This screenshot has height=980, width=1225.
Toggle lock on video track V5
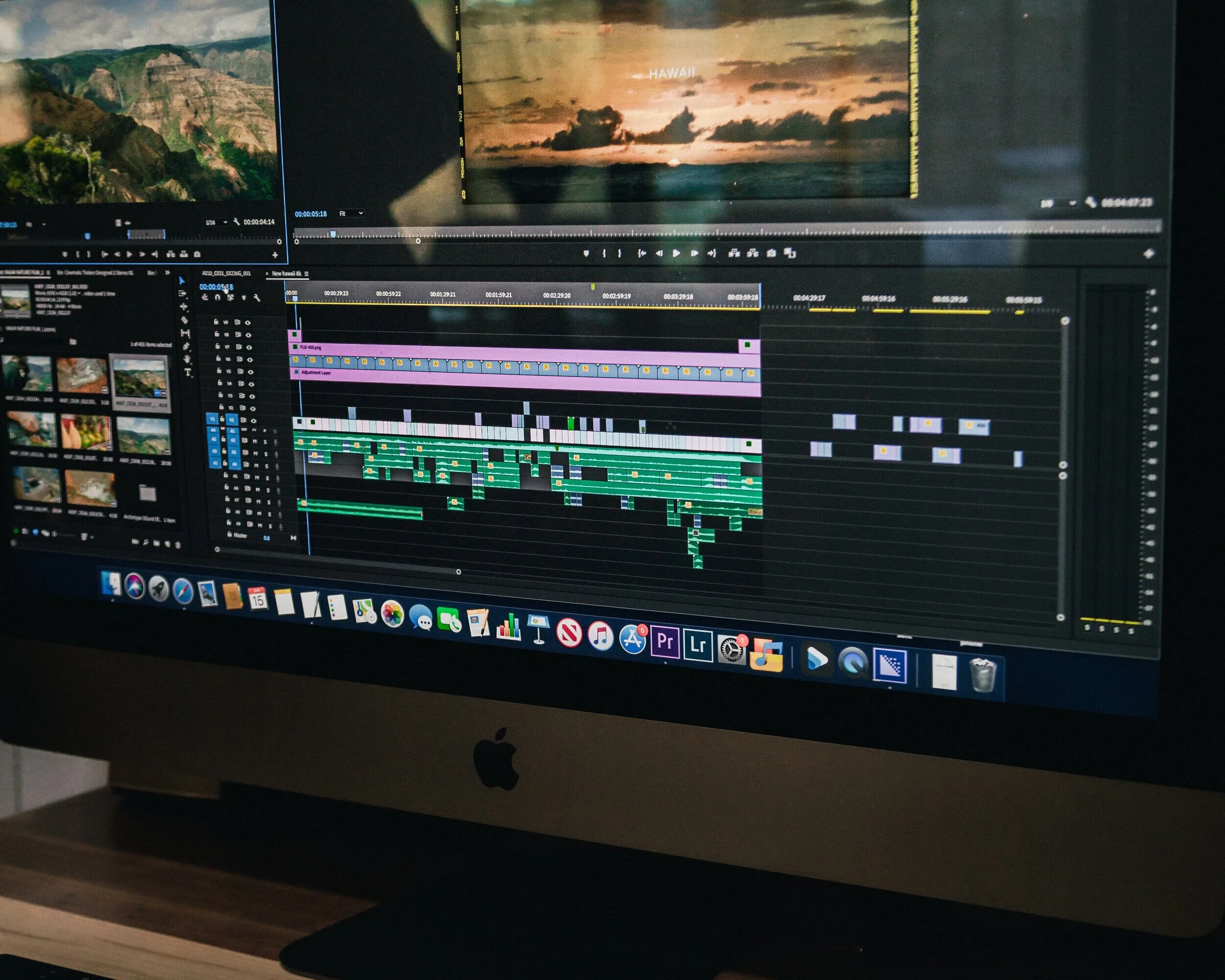point(220,370)
